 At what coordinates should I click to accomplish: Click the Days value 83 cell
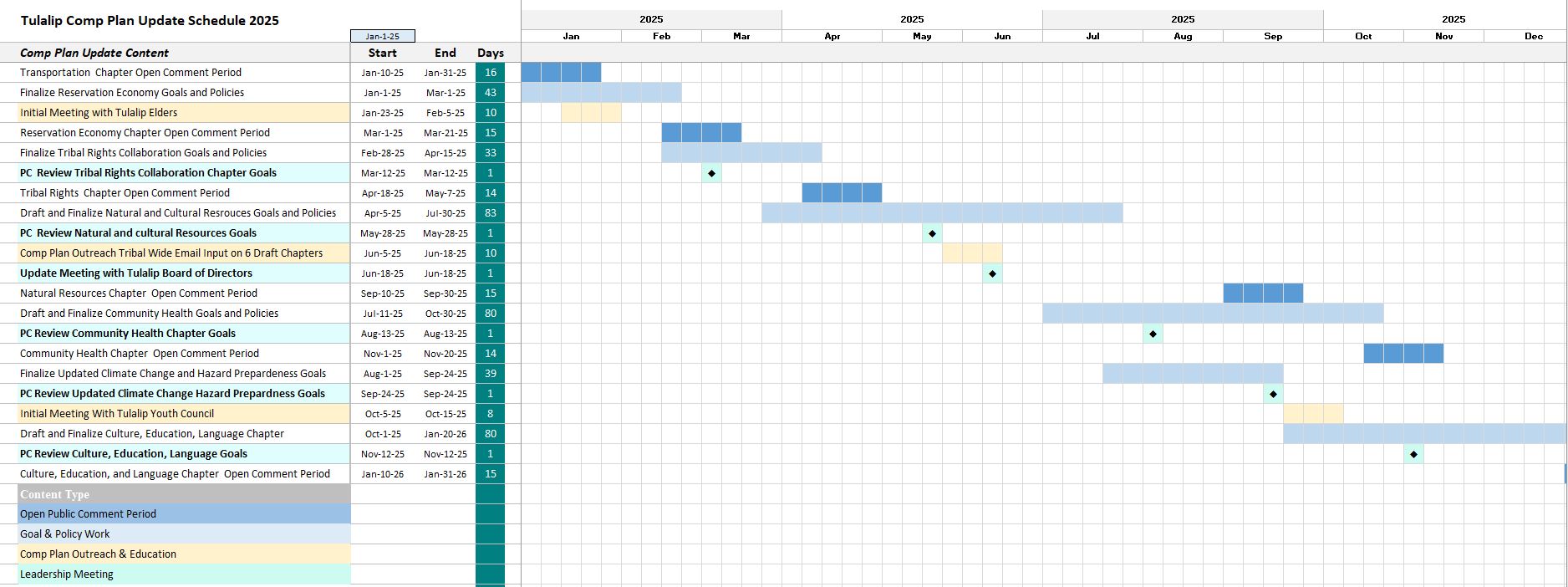[490, 213]
